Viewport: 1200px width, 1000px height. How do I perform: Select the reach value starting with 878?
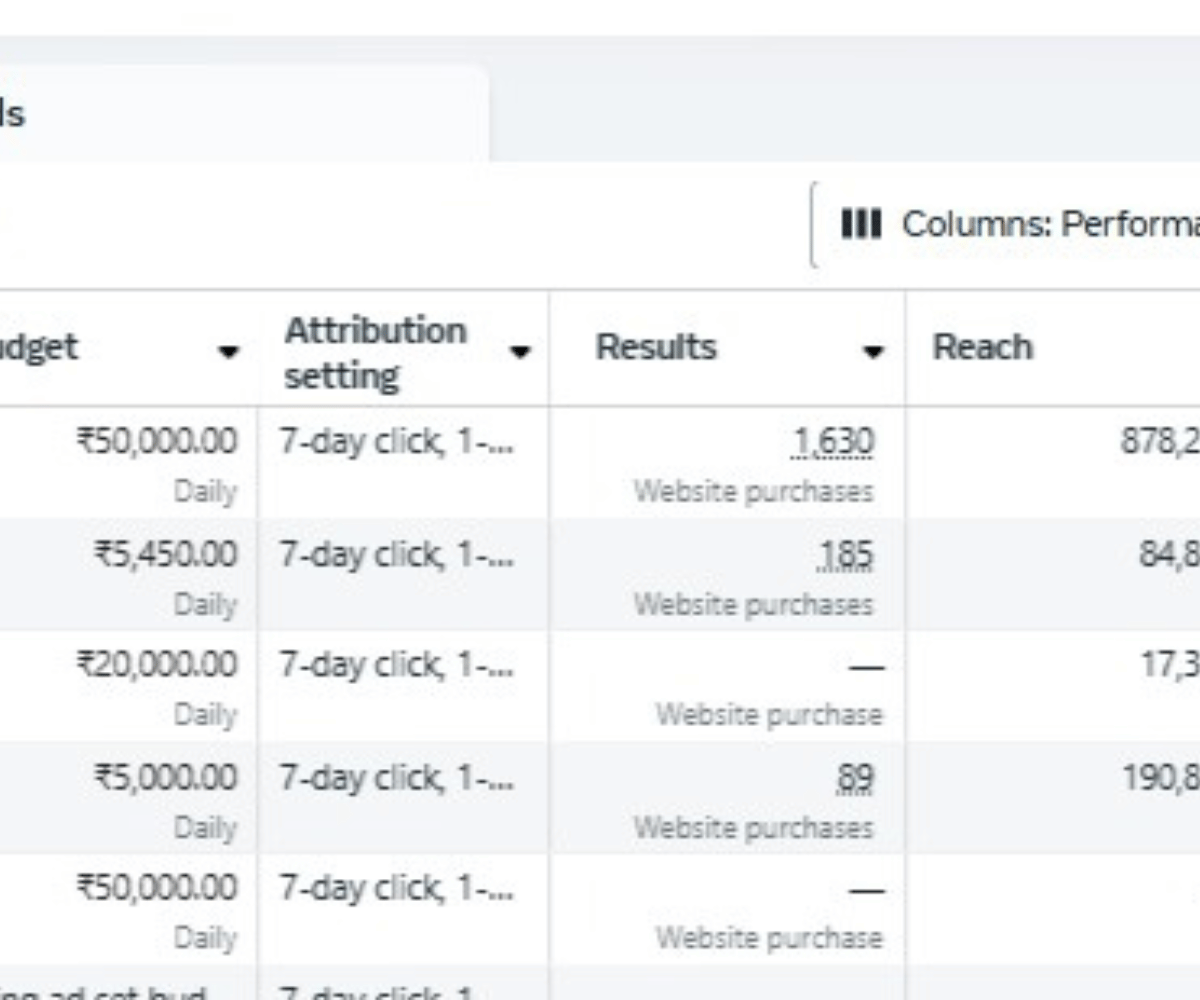coord(1160,441)
